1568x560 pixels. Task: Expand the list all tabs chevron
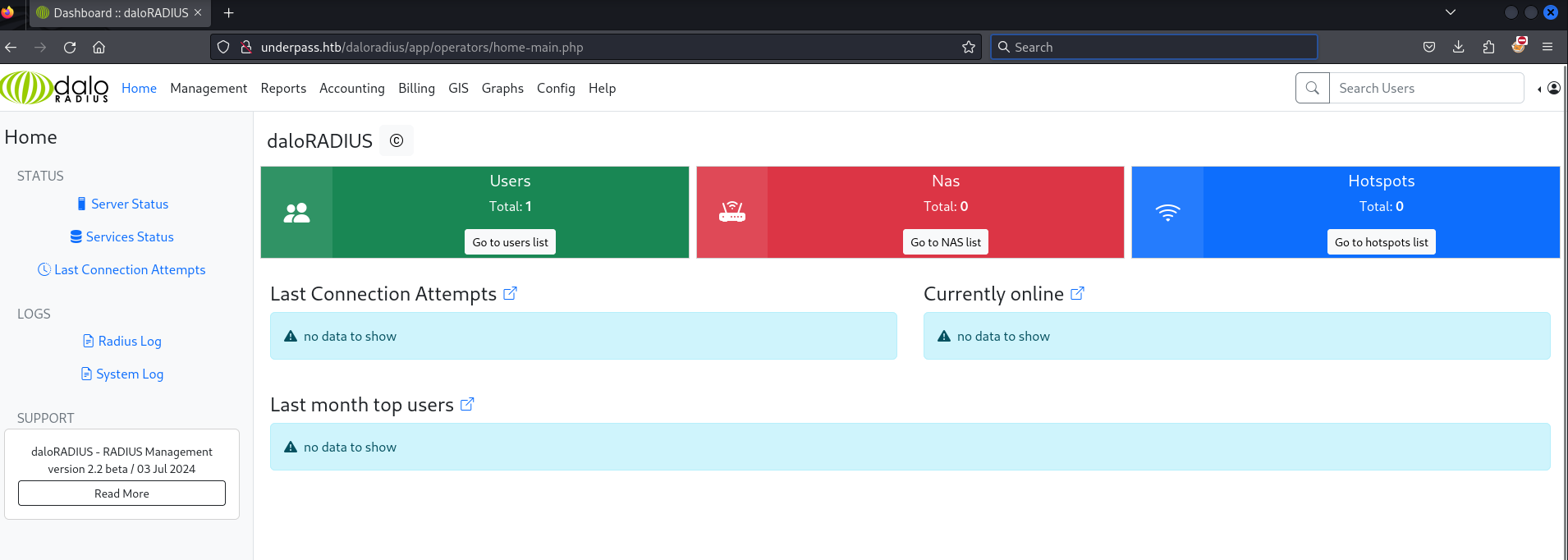pos(1451,12)
